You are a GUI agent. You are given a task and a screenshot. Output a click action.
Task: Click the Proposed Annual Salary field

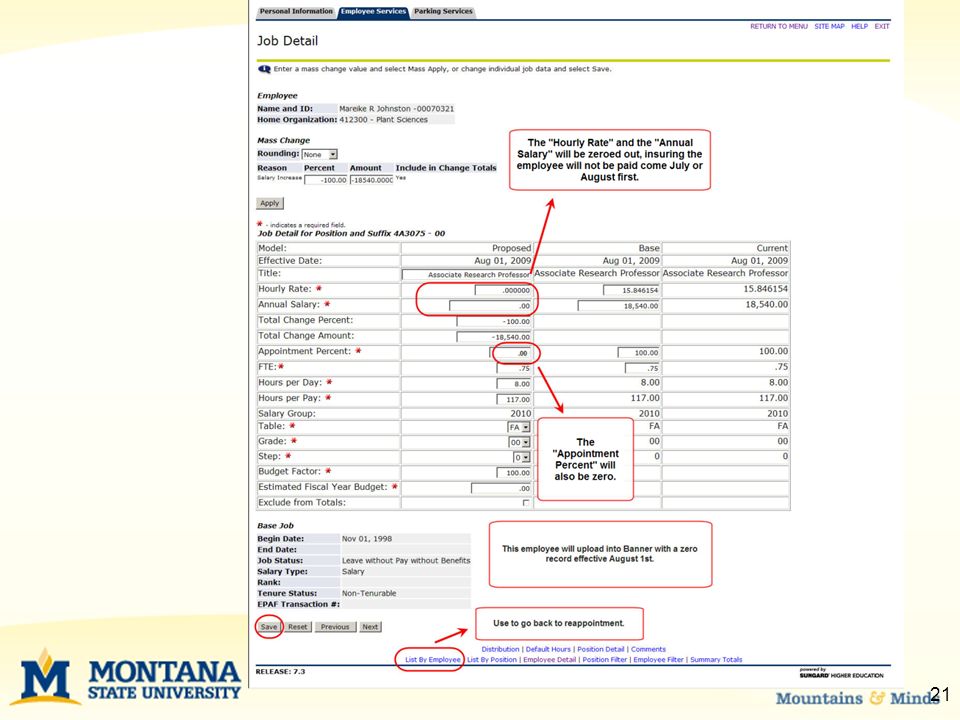pyautogui.click(x=490, y=306)
